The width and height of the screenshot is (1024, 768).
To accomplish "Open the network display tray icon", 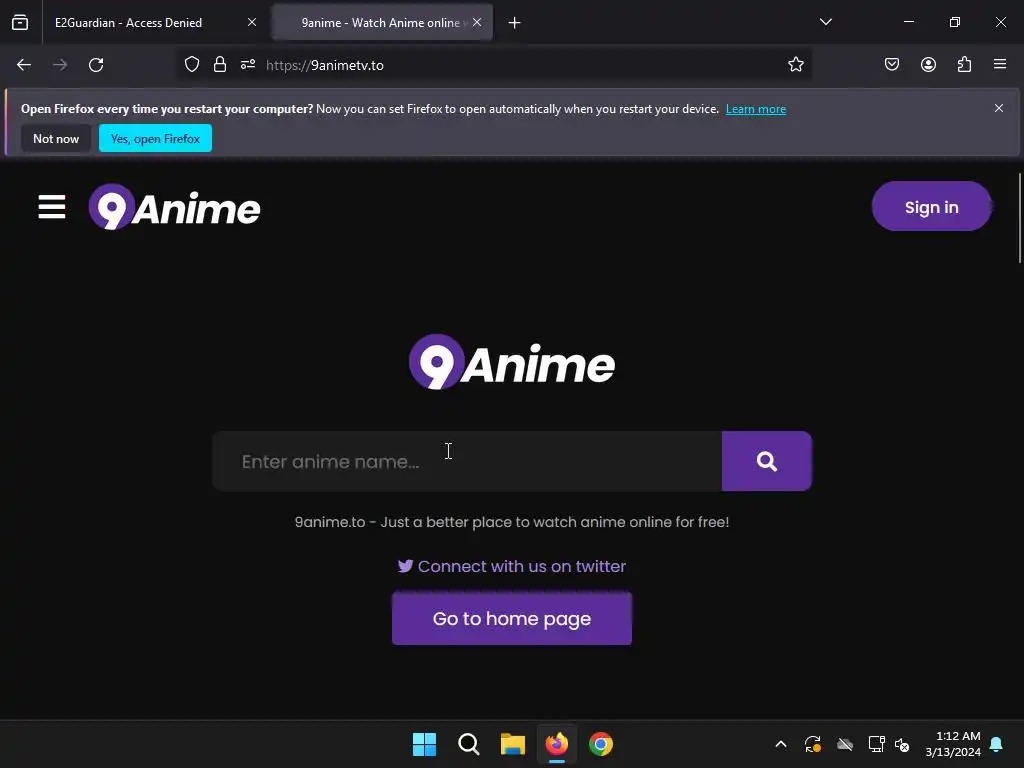I will point(876,744).
